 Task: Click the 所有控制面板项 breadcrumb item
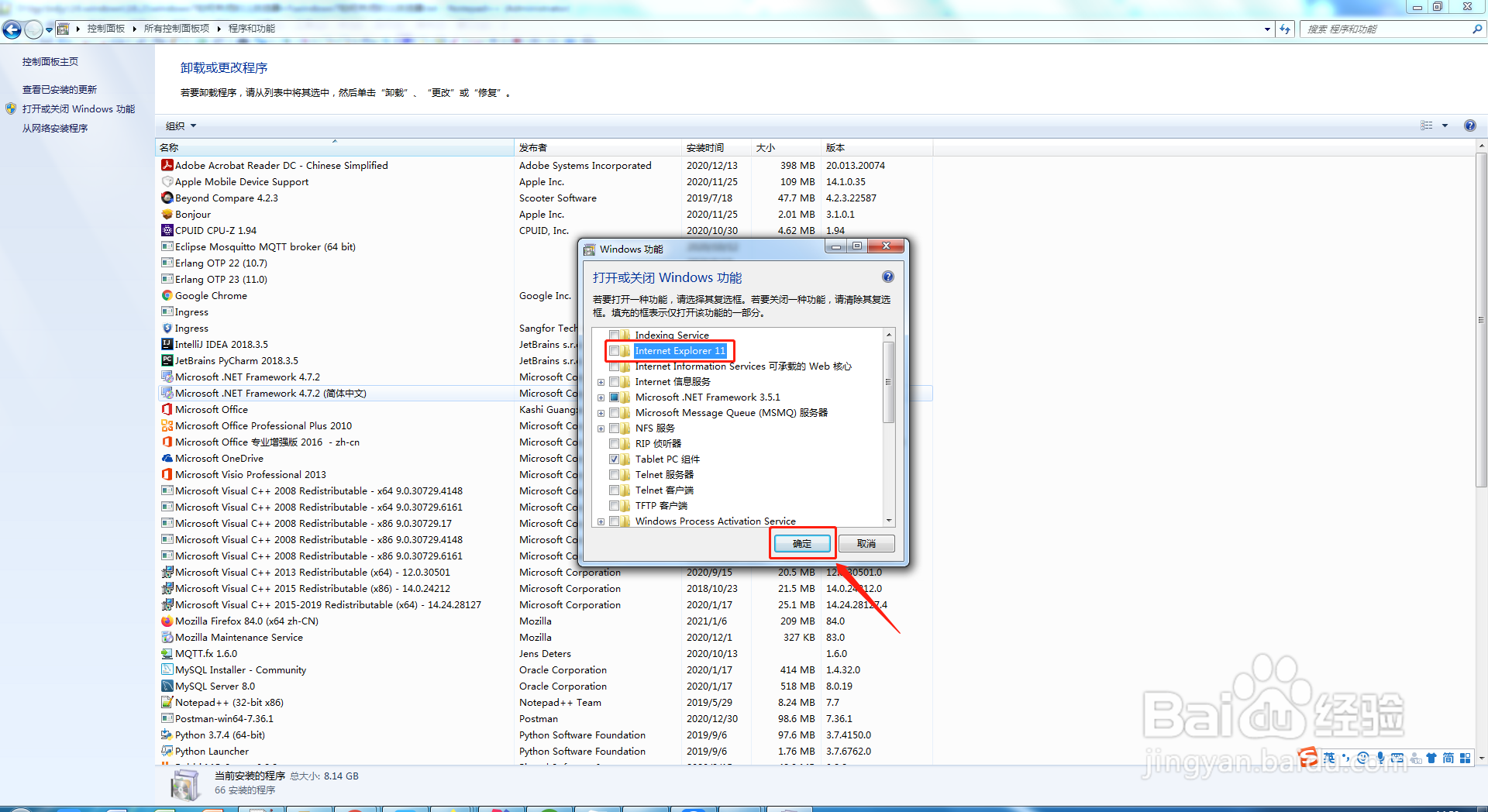point(177,29)
